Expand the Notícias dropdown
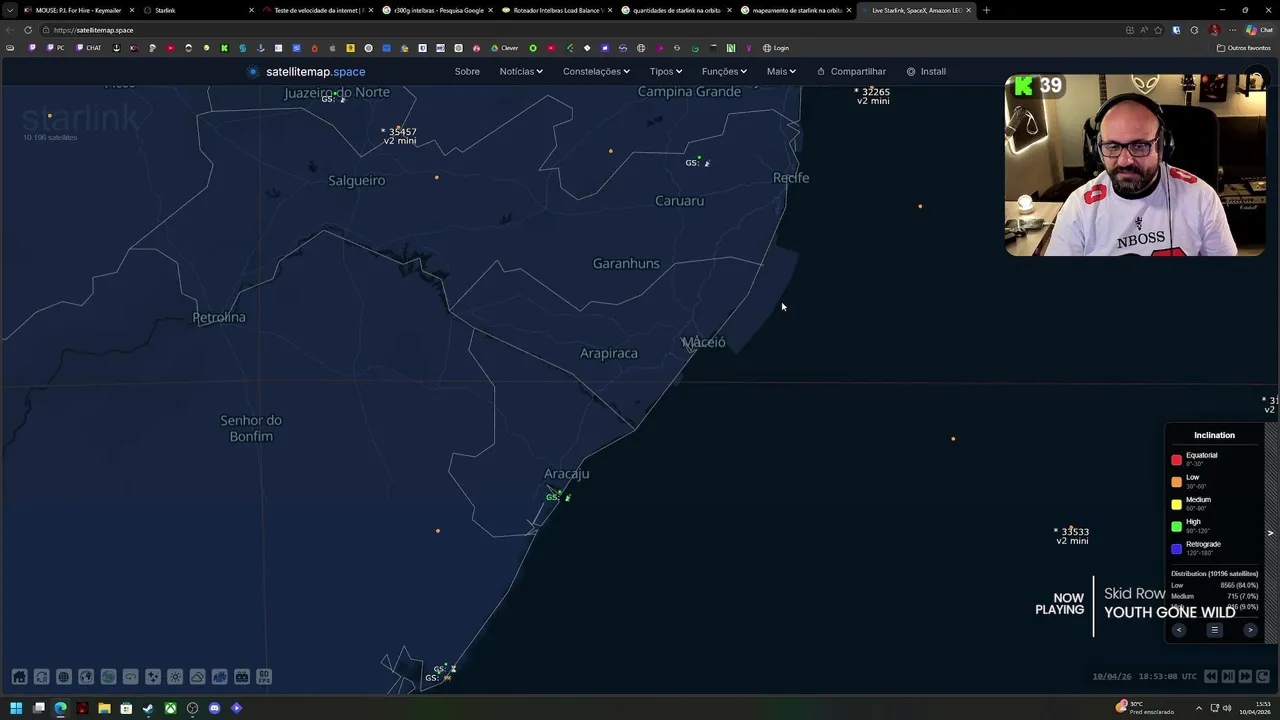 (x=521, y=72)
